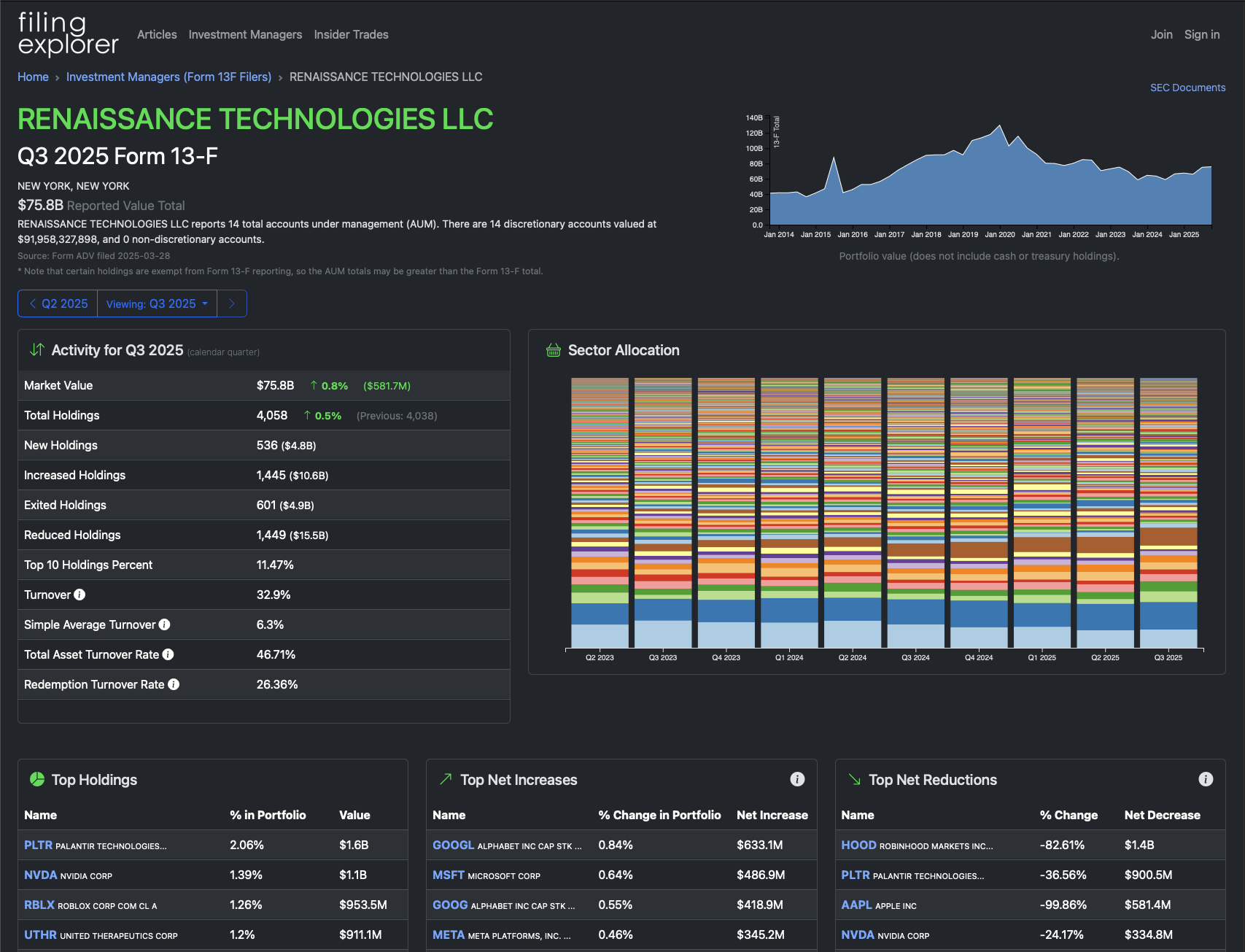1245x952 pixels.
Task: Click the Top Net Reductions info icon
Action: click(1206, 779)
